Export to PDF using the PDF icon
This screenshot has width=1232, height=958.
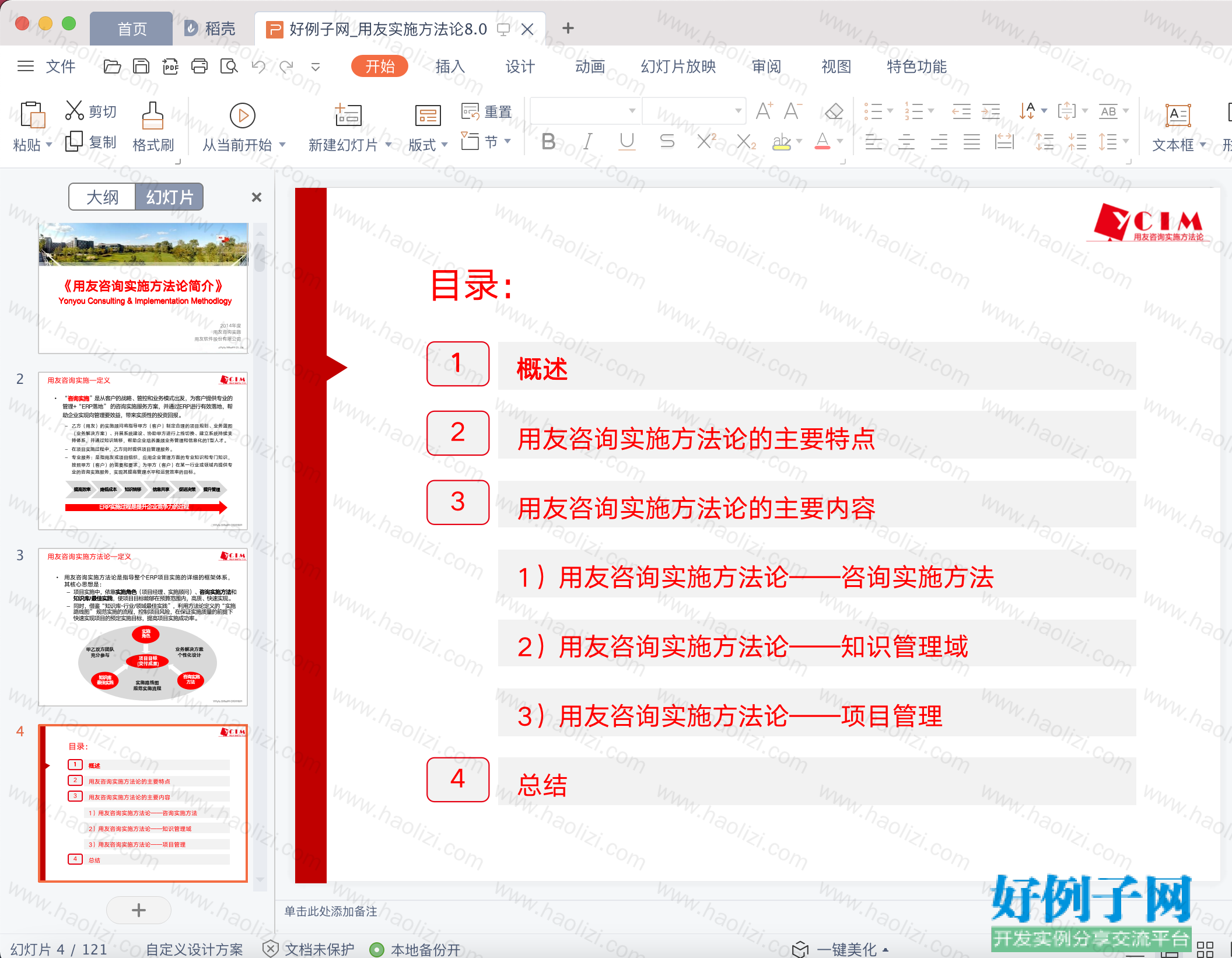[x=170, y=67]
